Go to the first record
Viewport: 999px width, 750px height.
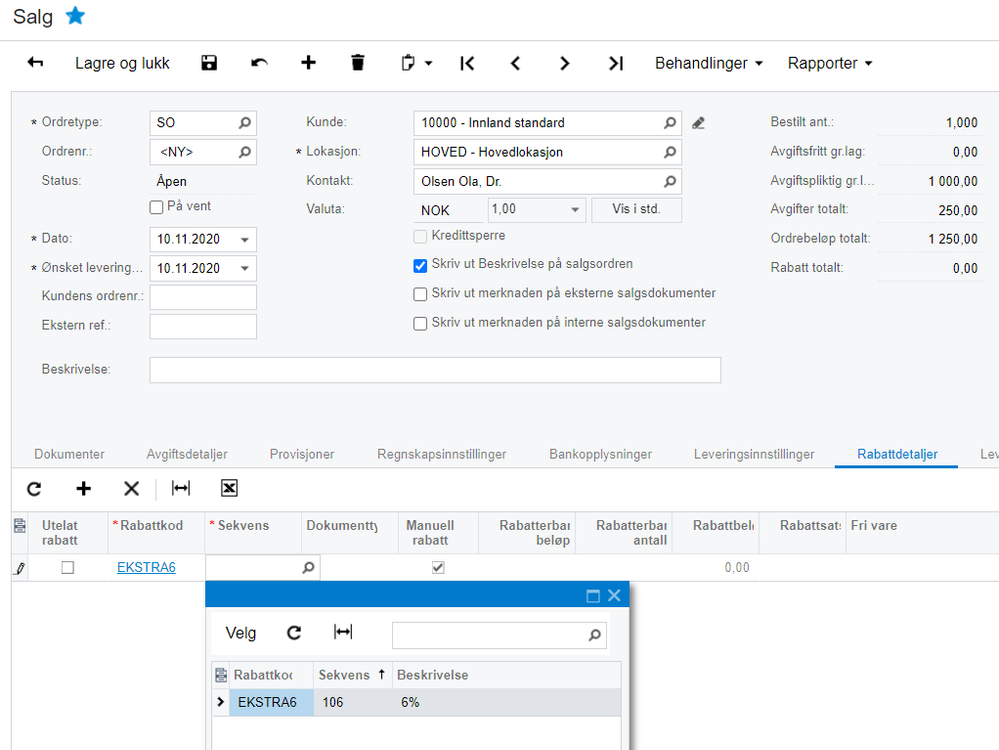[467, 63]
